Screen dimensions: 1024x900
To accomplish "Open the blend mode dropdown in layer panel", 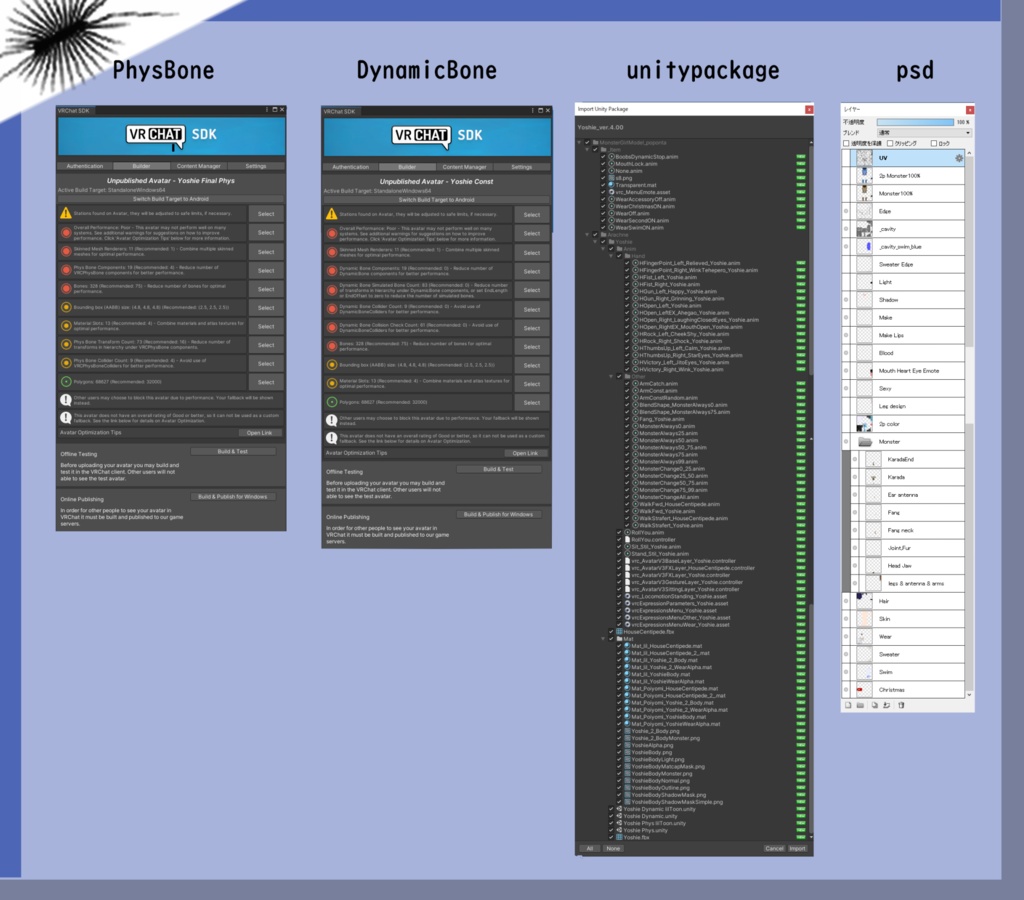I will click(923, 133).
